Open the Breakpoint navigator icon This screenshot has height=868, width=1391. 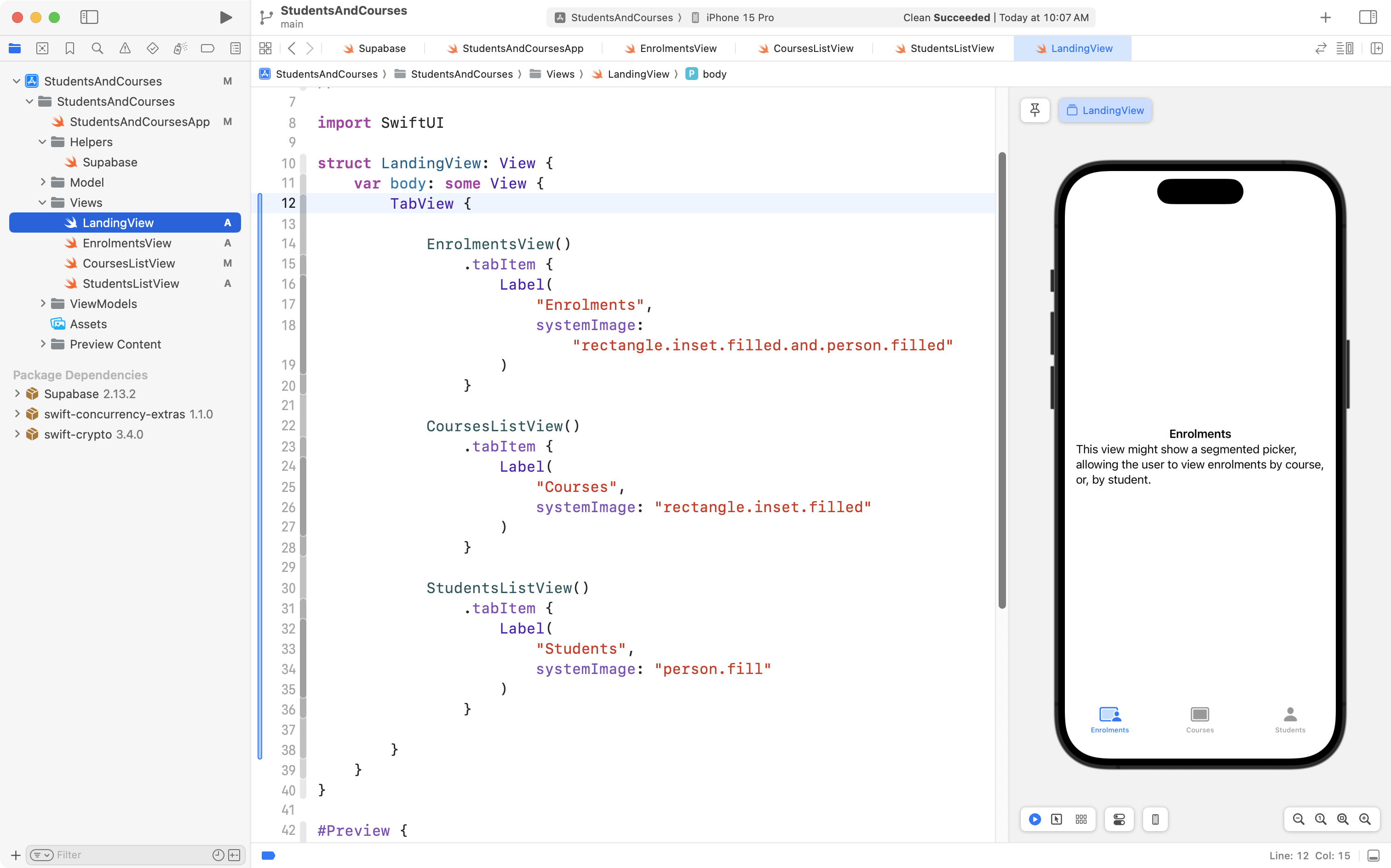pos(207,48)
